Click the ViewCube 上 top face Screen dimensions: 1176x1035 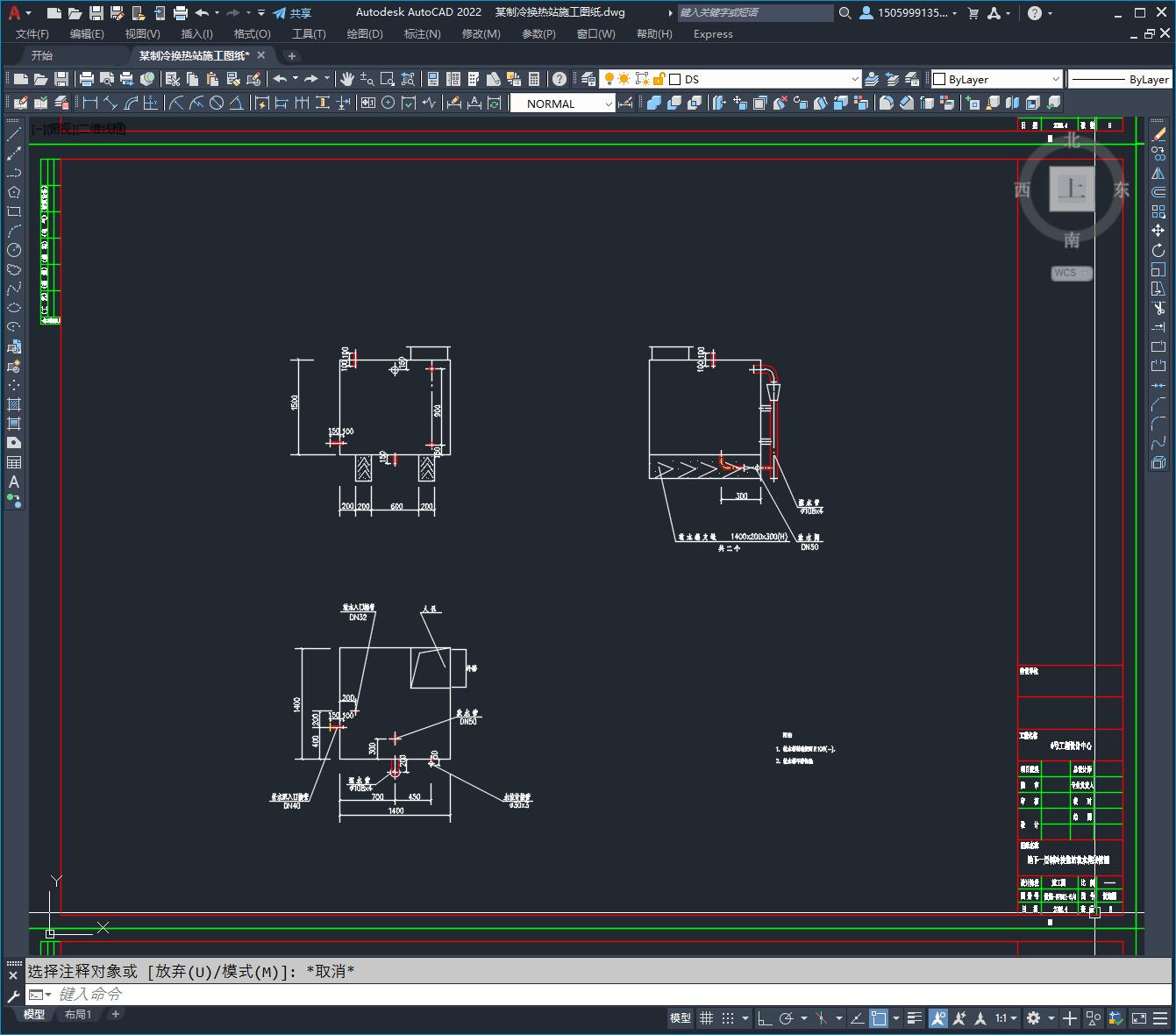pyautogui.click(x=1073, y=189)
